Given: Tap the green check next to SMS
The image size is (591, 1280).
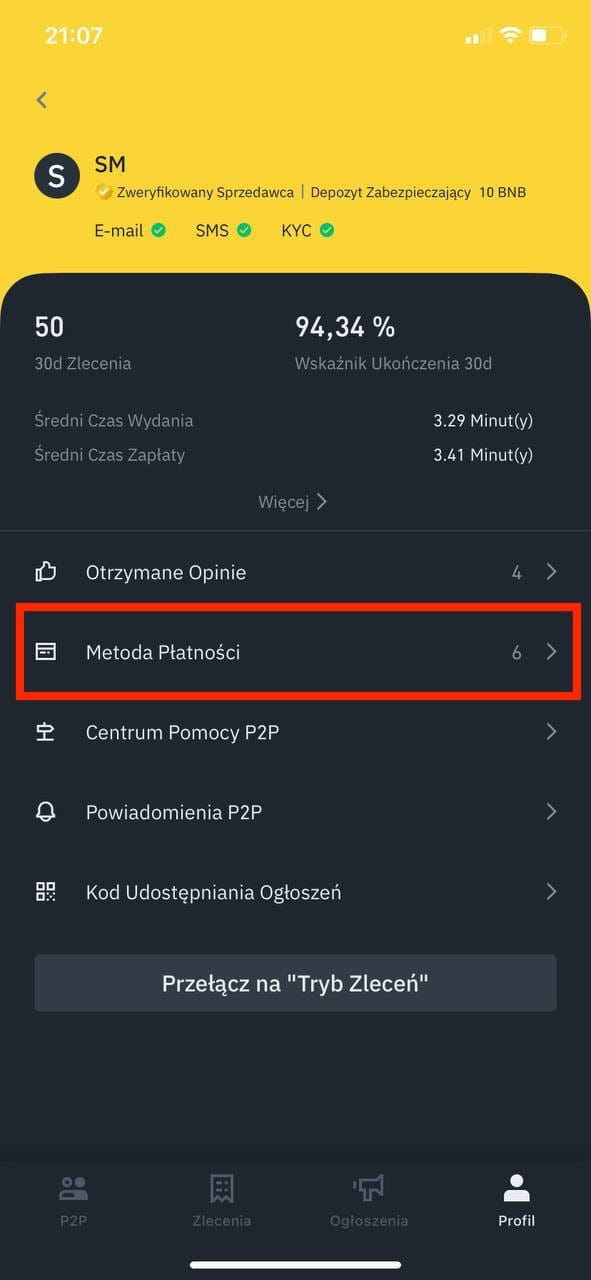Looking at the screenshot, I should click(x=244, y=230).
